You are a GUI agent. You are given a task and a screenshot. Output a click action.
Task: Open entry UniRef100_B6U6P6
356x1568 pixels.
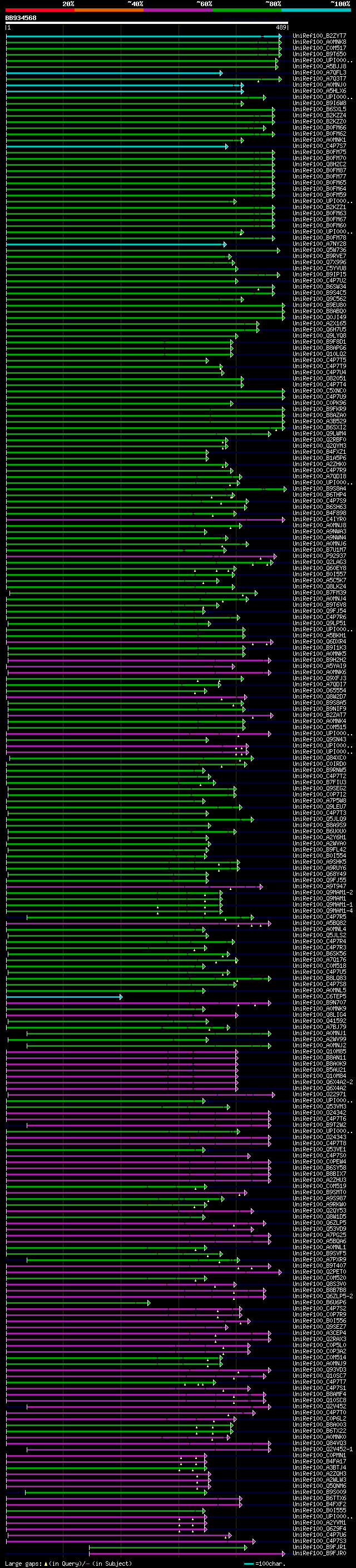(x=319, y=1302)
